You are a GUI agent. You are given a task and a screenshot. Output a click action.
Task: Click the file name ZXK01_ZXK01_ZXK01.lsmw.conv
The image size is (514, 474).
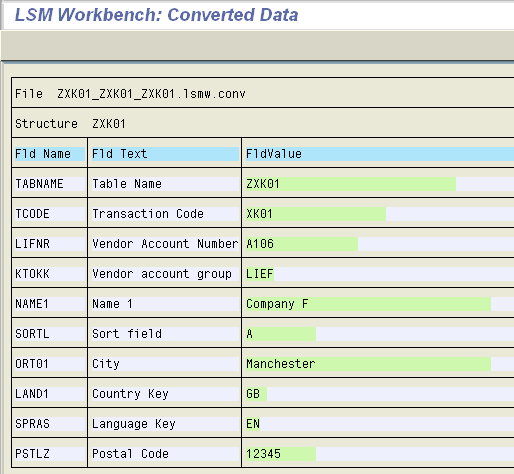pyautogui.click(x=151, y=94)
